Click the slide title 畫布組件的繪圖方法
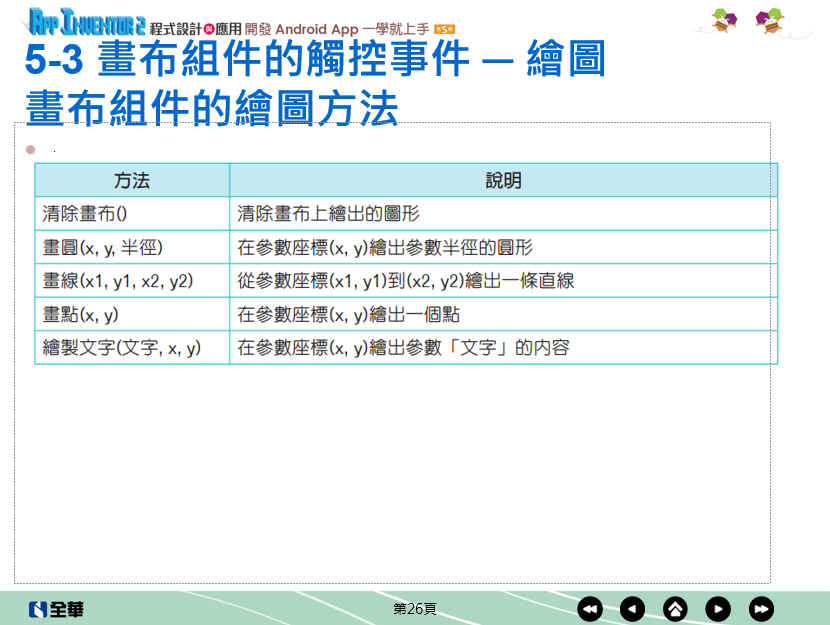Image resolution: width=830 pixels, height=625 pixels. click(212, 109)
